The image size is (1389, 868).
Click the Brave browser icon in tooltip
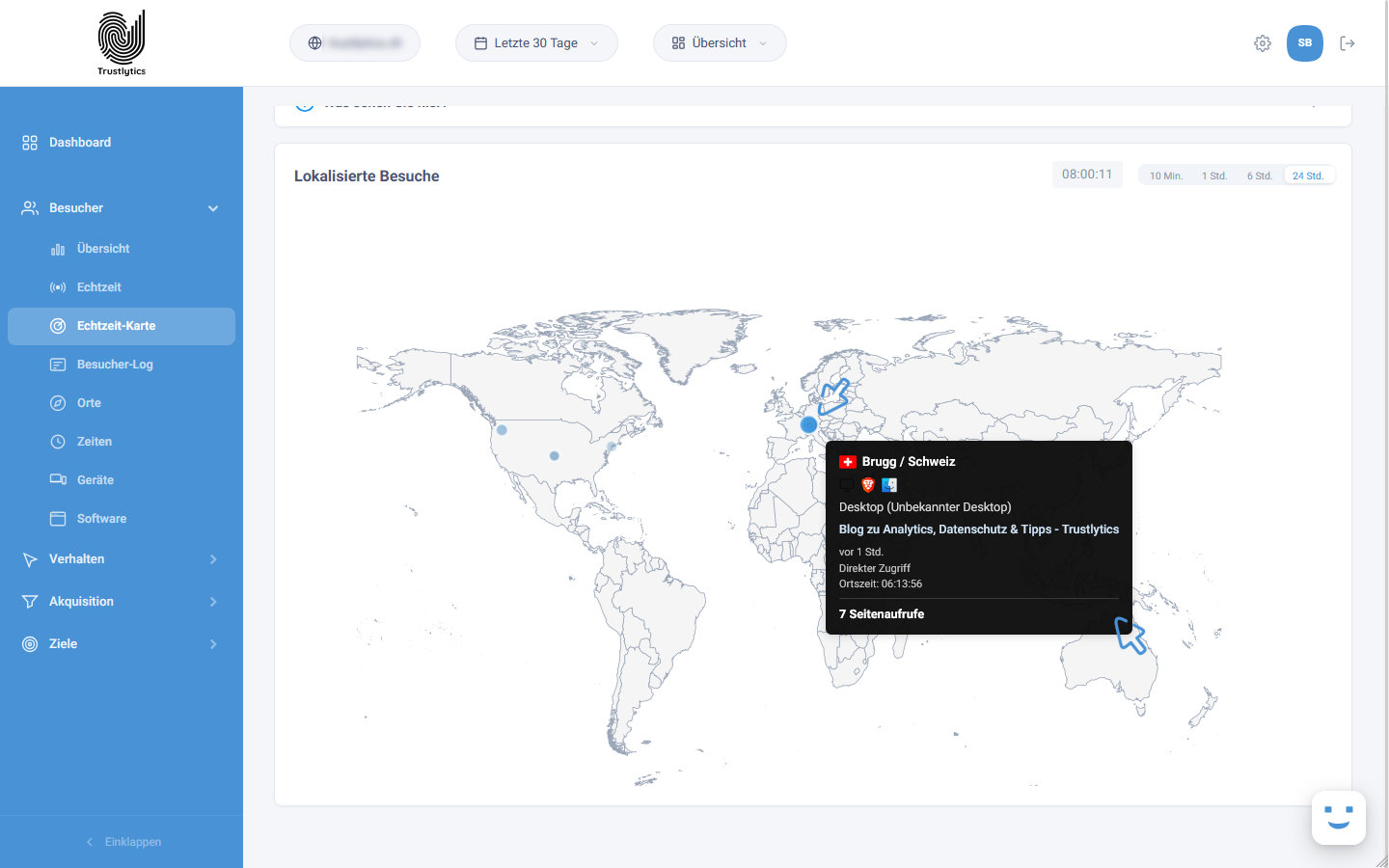868,485
